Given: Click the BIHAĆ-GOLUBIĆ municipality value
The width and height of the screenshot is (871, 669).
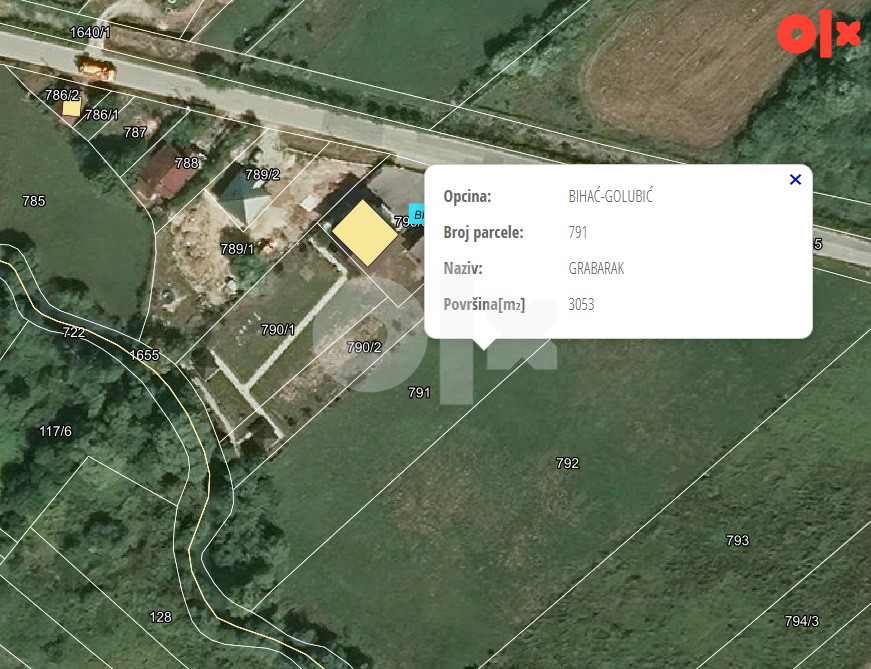Looking at the screenshot, I should [x=610, y=196].
